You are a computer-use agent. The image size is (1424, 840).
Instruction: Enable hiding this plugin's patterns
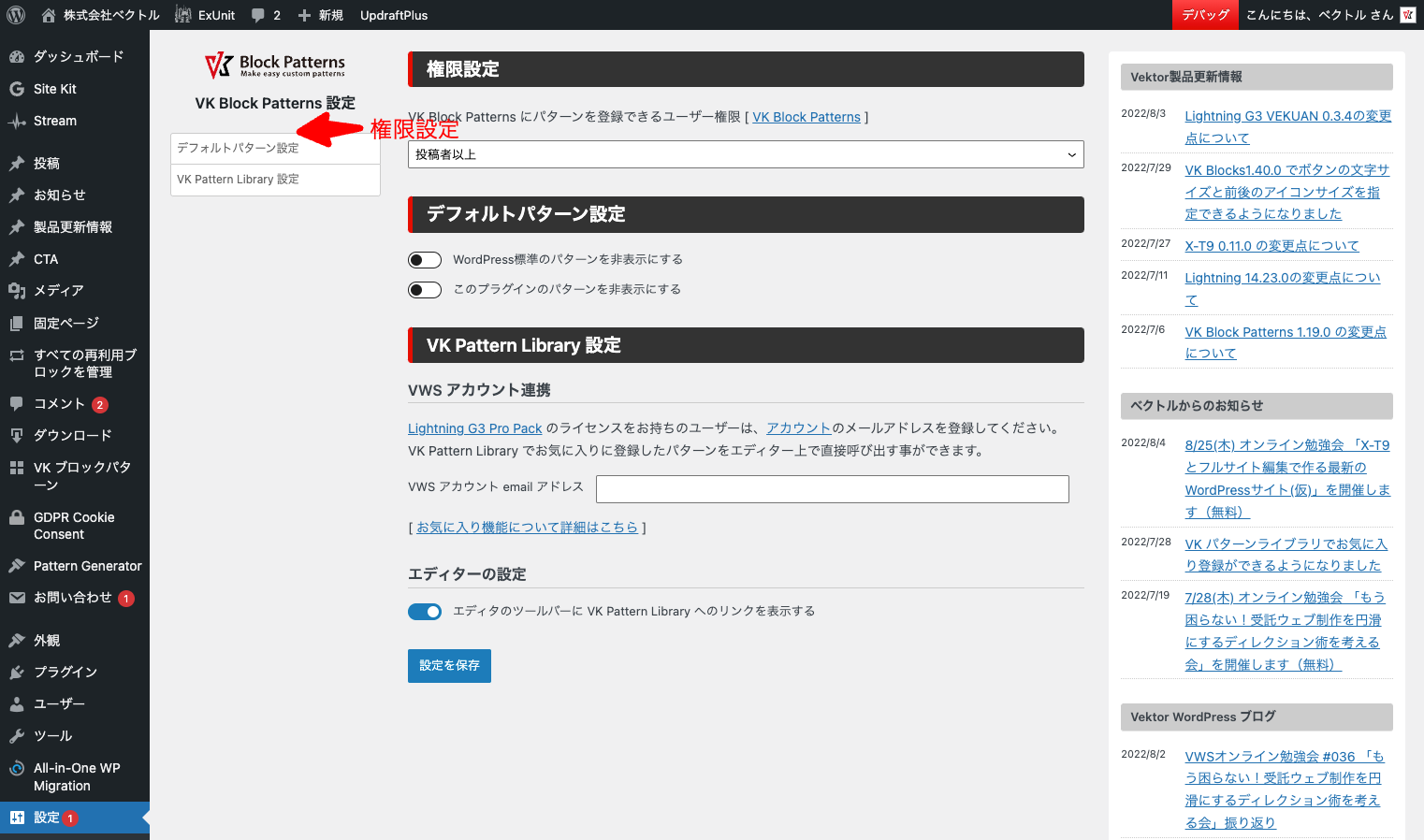pyautogui.click(x=425, y=289)
